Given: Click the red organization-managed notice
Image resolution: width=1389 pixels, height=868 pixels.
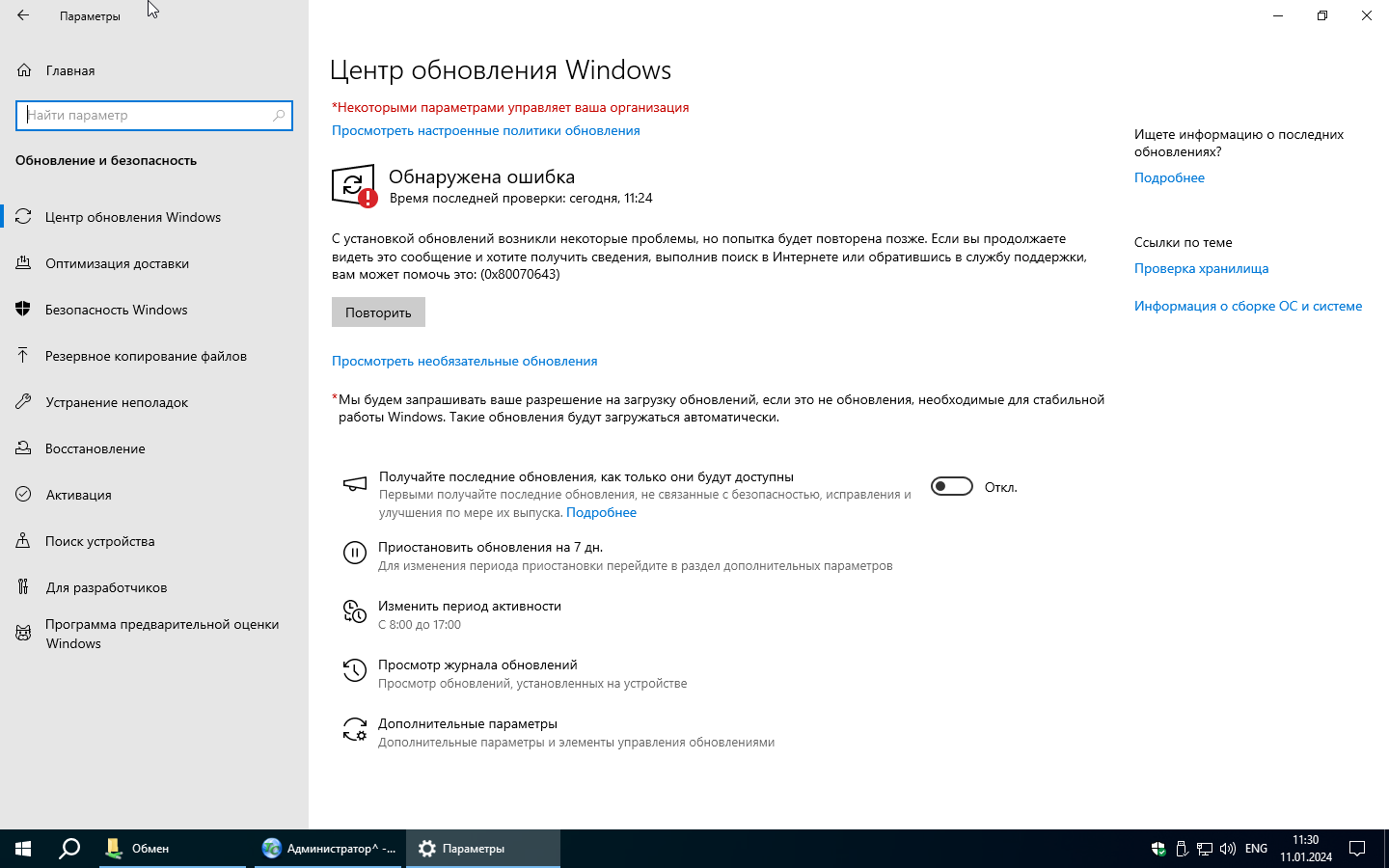Looking at the screenshot, I should pyautogui.click(x=510, y=107).
